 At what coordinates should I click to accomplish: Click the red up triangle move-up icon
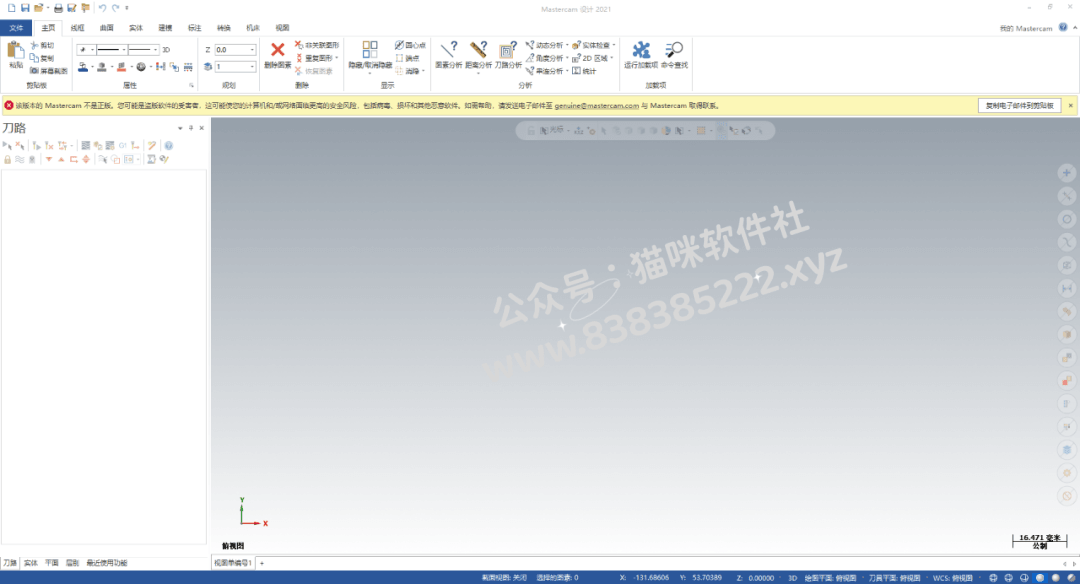coord(61,159)
